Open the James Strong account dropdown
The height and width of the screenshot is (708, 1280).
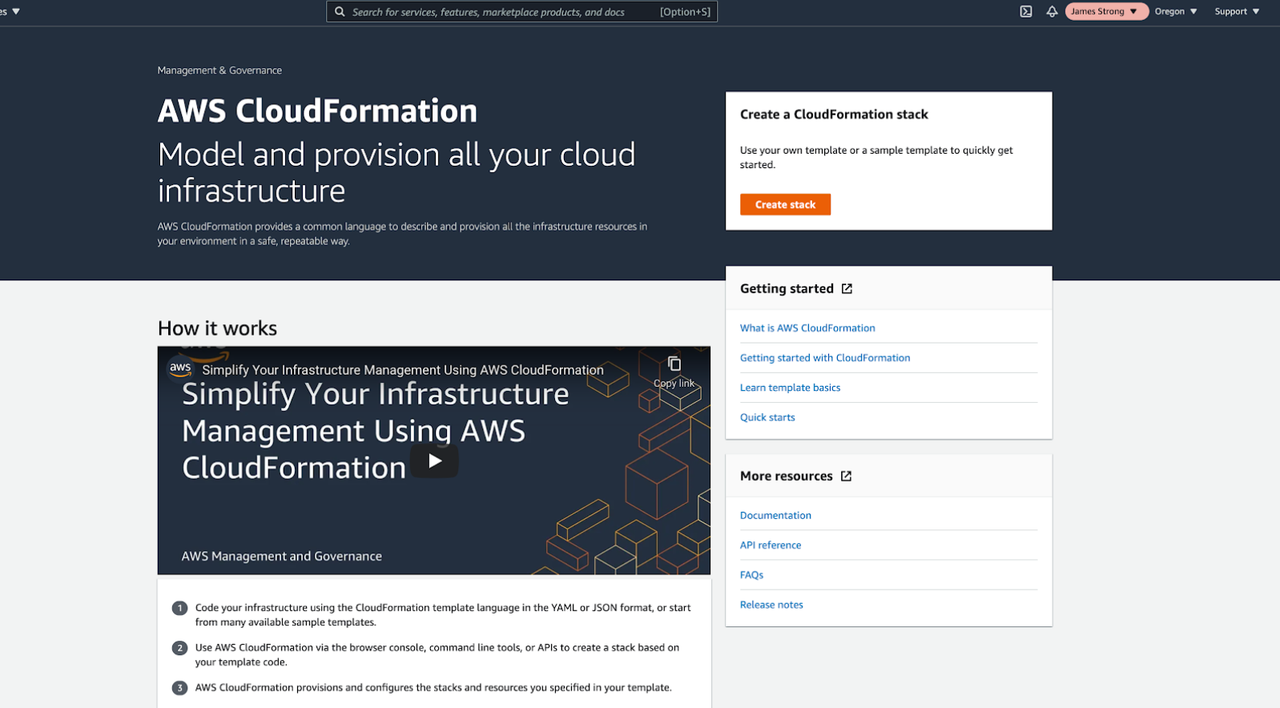tap(1106, 11)
